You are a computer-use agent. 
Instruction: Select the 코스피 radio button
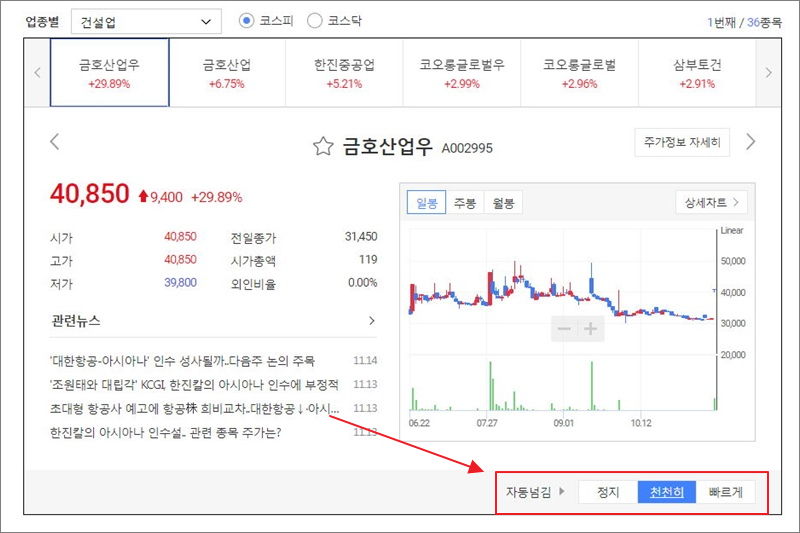tap(246, 21)
